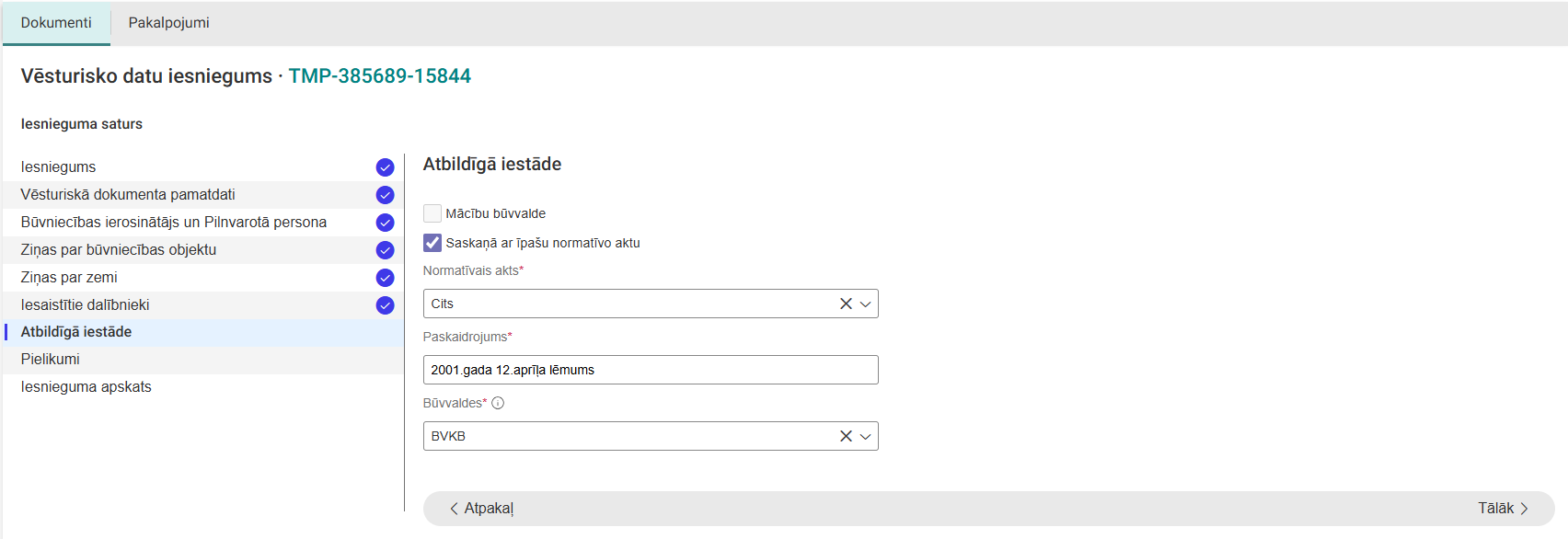
Task: Select Pielikumi in the application contents
Action: pos(51,360)
